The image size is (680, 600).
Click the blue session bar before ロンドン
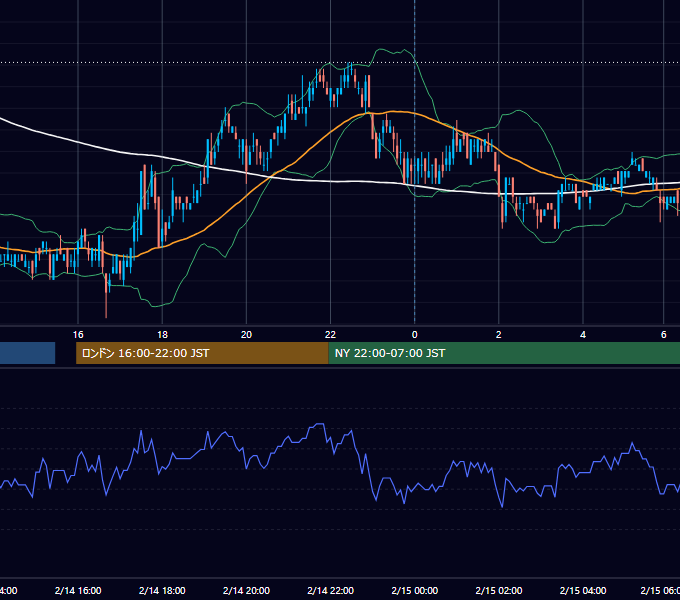(27, 353)
